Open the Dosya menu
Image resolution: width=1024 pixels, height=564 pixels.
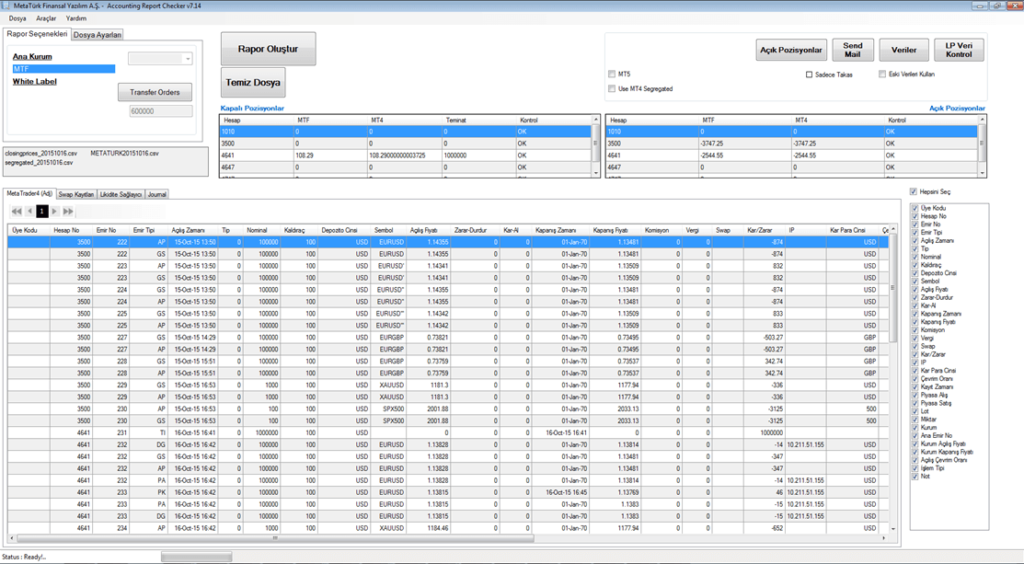pyautogui.click(x=18, y=18)
